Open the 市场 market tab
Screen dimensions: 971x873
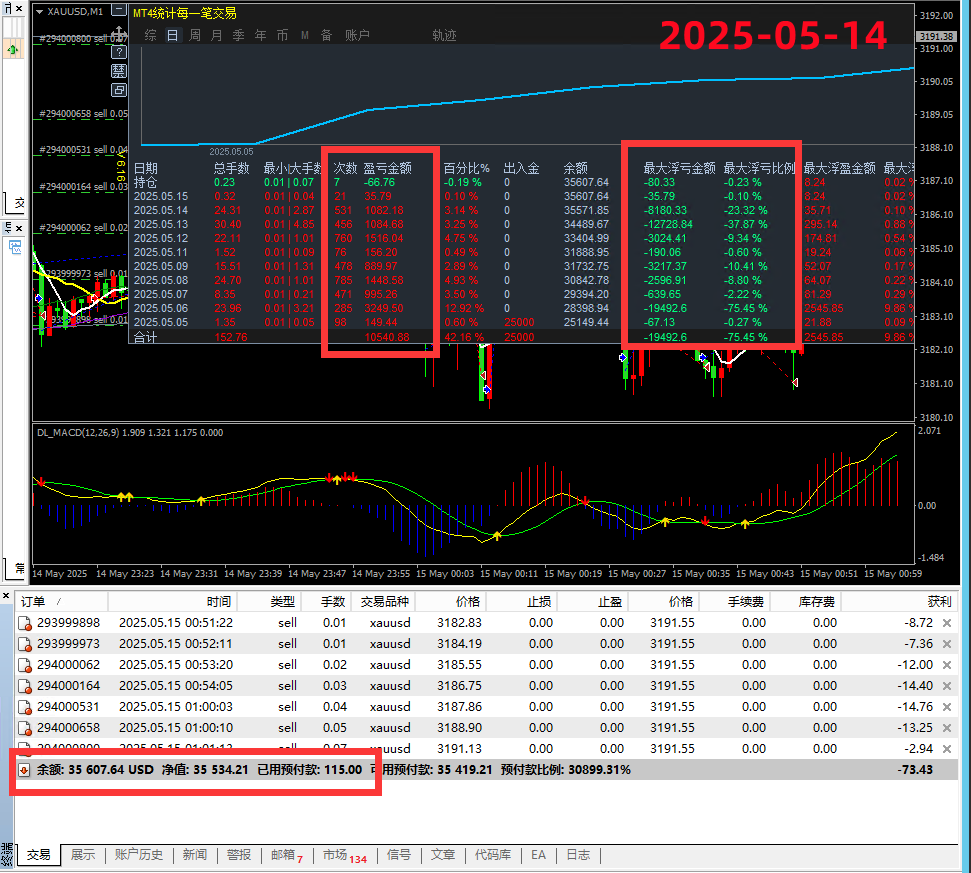[344, 855]
